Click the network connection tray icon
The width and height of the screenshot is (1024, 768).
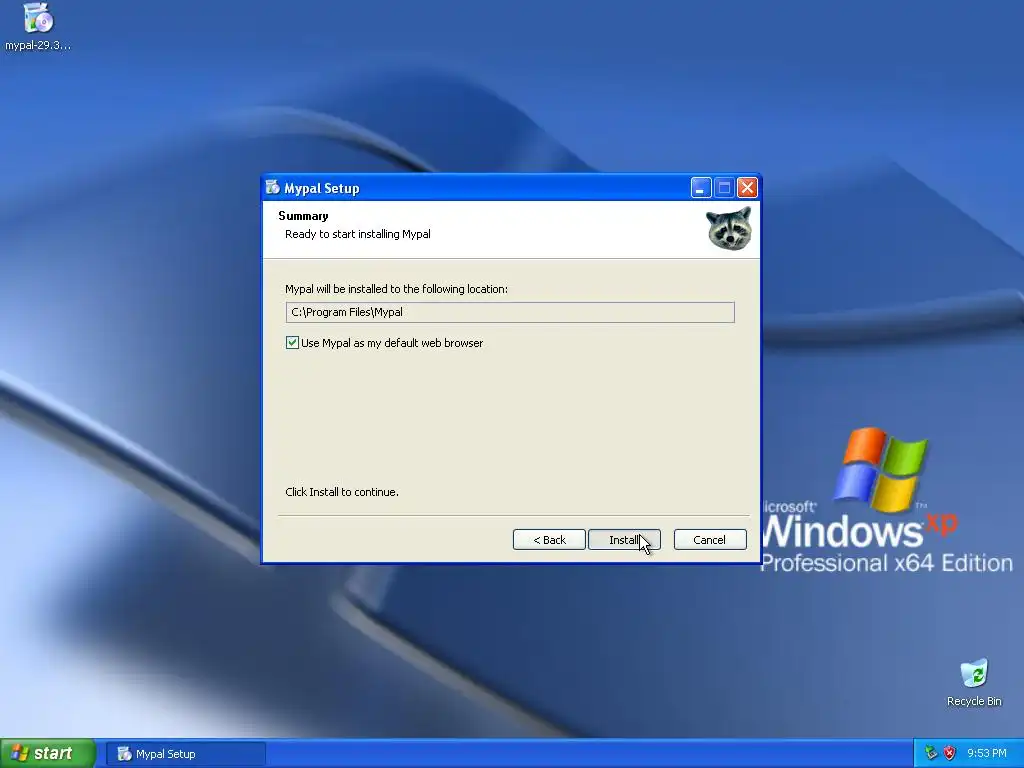(931, 753)
